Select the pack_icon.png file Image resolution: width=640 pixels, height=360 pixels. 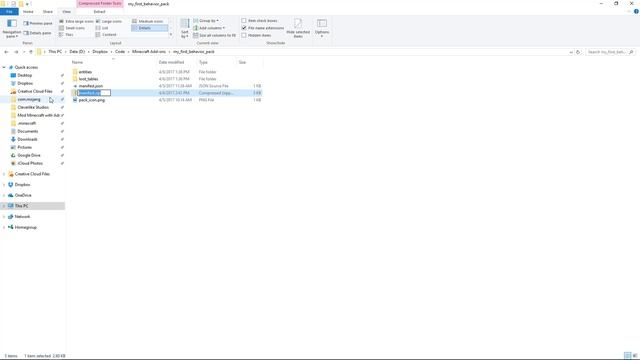[91, 100]
